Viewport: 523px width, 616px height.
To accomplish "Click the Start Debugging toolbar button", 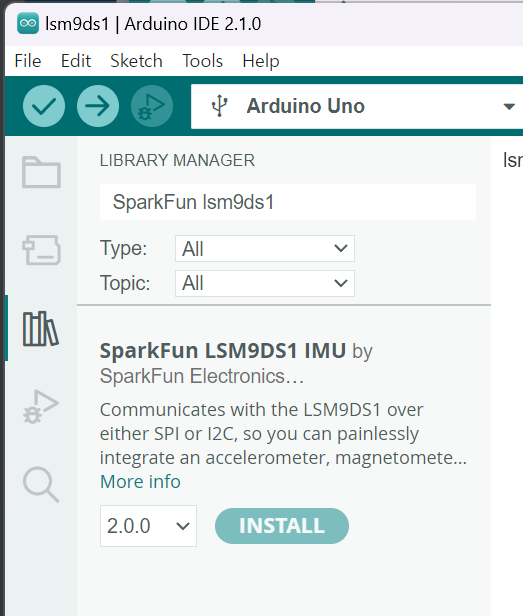I will pos(152,106).
